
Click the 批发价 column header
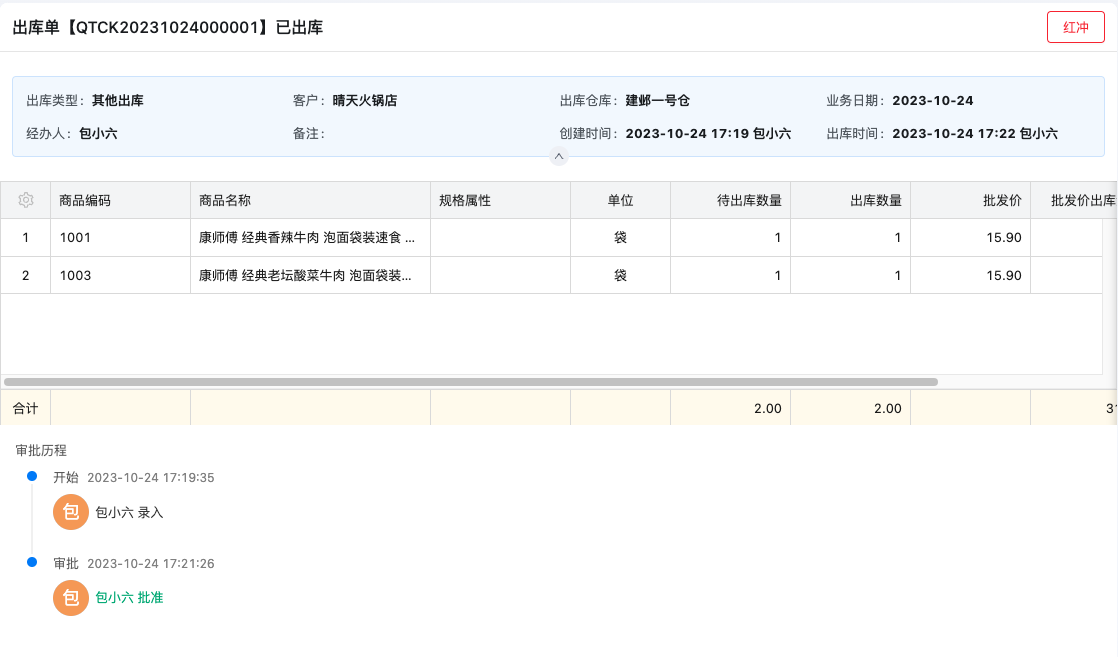[x=1002, y=200]
